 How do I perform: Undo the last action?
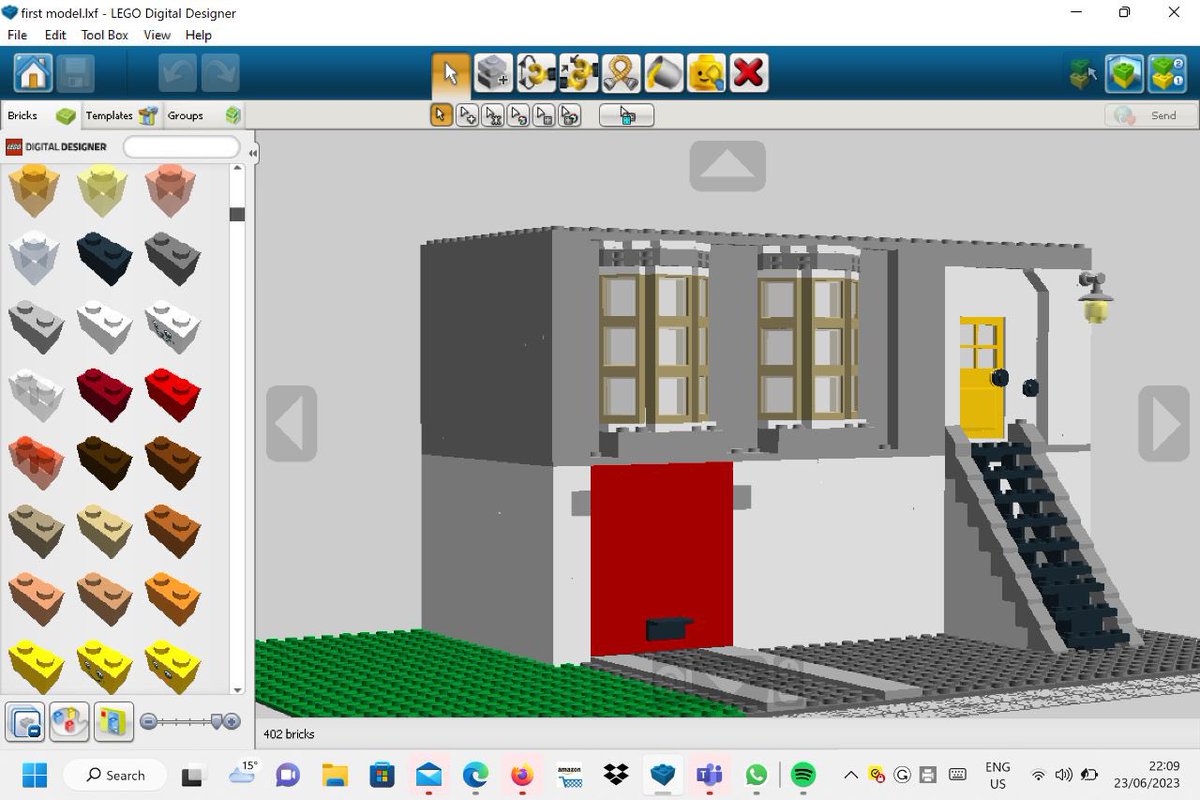[x=178, y=73]
